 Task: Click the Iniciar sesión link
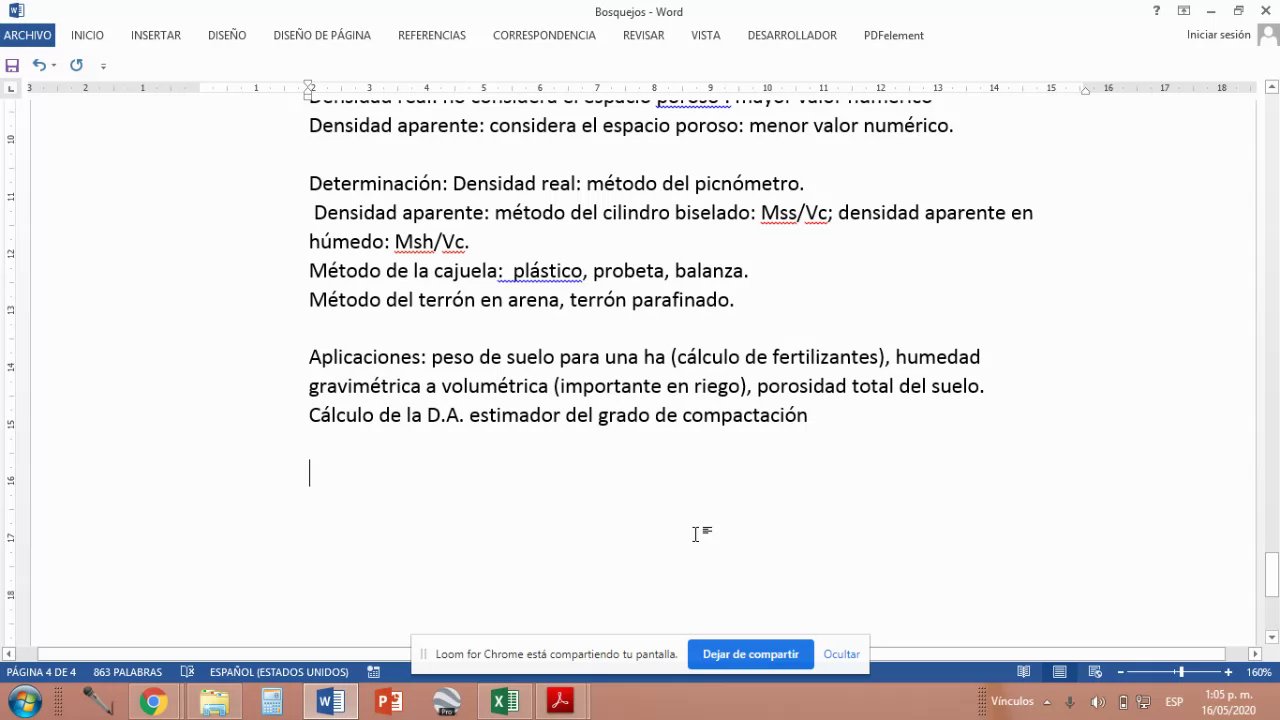click(1218, 35)
